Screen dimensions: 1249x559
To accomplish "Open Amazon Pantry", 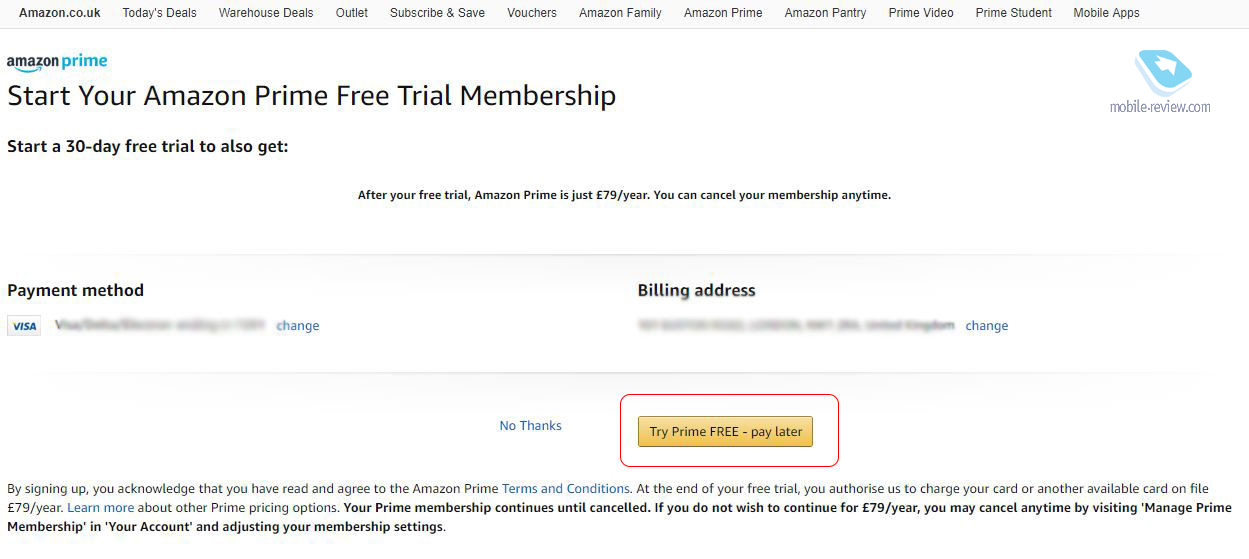I will tap(825, 13).
